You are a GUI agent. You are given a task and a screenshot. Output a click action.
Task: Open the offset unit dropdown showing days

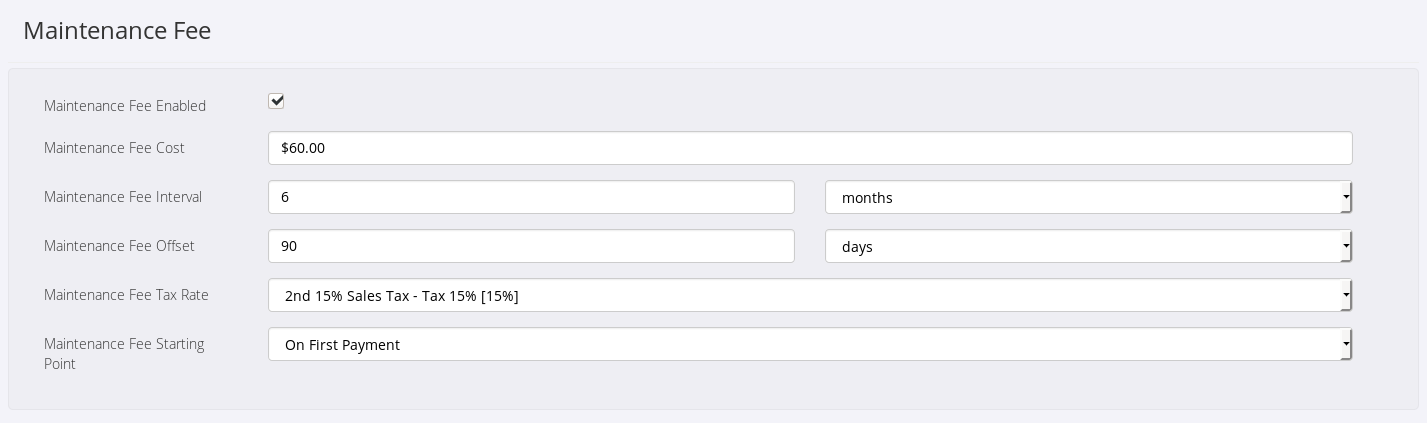pos(1080,246)
